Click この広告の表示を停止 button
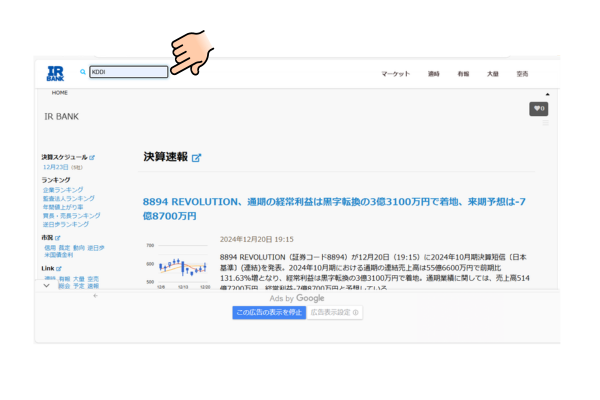This screenshot has height=400, width=600. pos(269,312)
